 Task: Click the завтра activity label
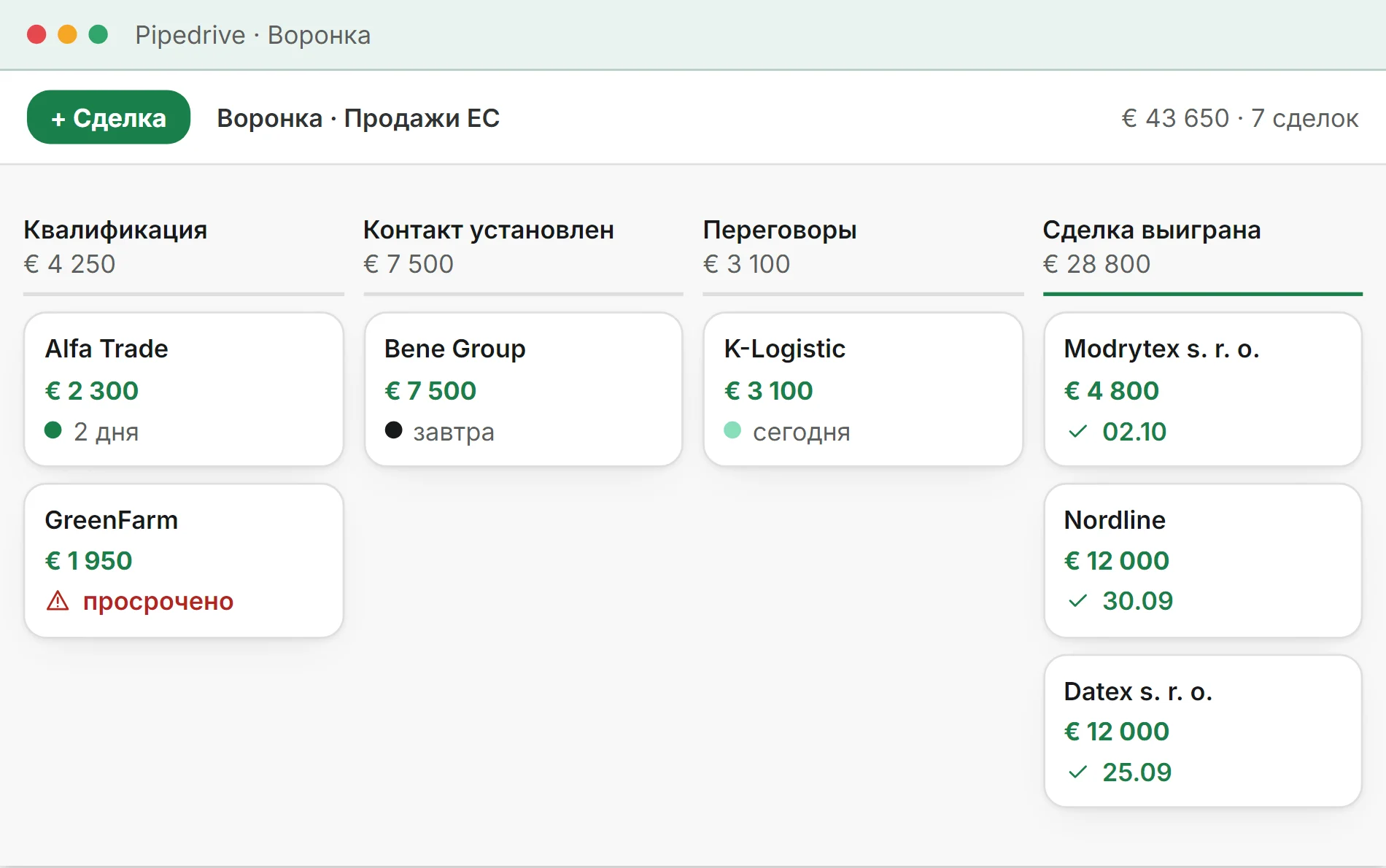click(x=454, y=432)
